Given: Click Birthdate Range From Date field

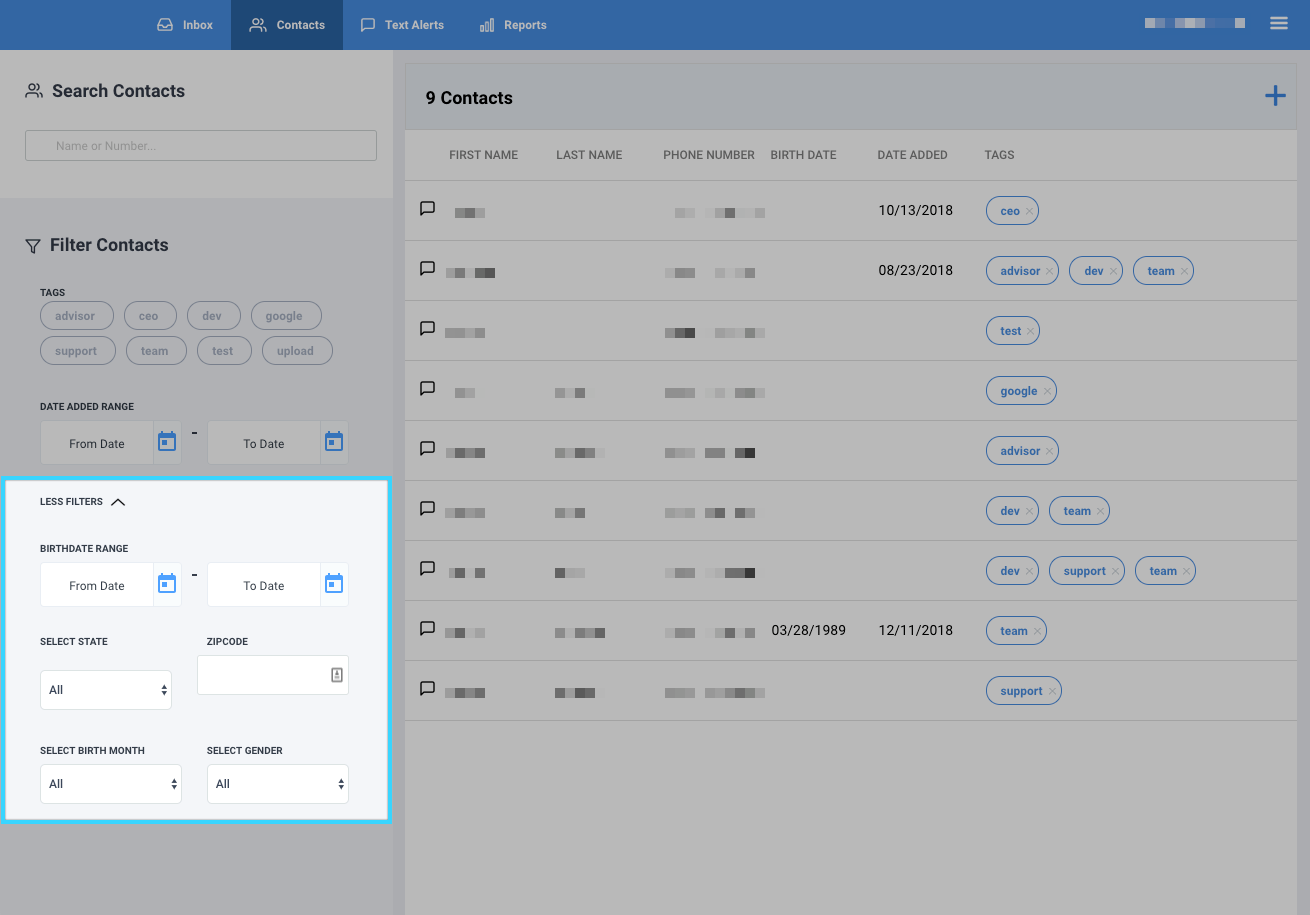Looking at the screenshot, I should click(97, 585).
